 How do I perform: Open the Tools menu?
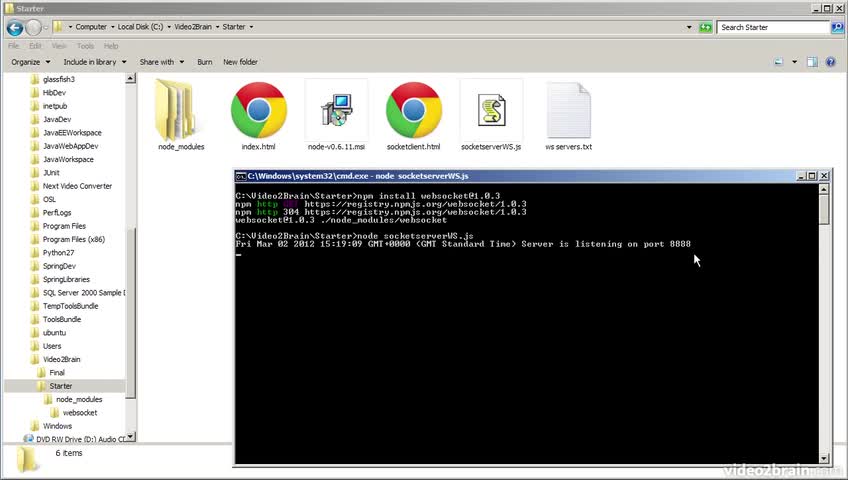[85, 46]
